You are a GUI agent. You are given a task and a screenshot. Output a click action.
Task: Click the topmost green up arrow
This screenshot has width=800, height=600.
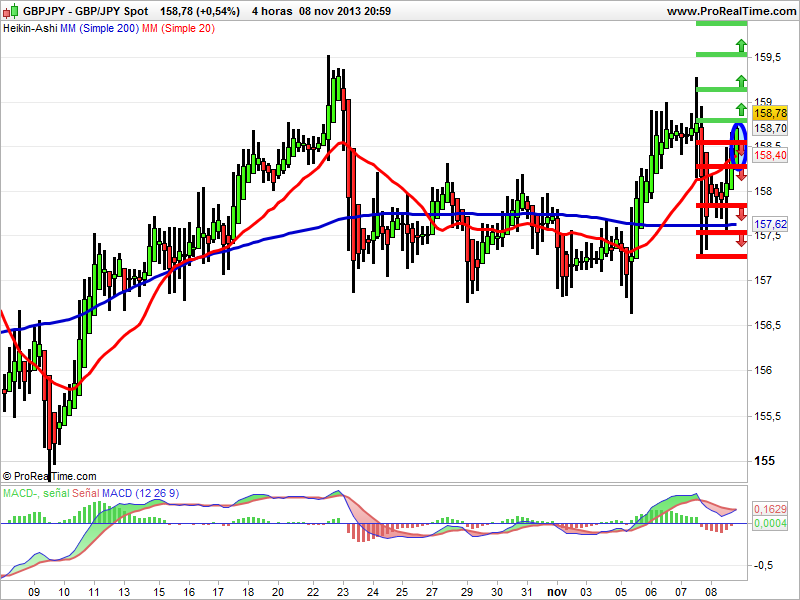[x=740, y=45]
